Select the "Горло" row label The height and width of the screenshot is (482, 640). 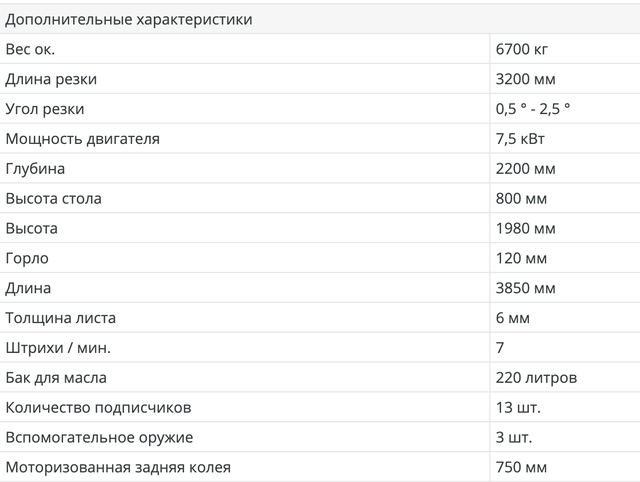pos(27,259)
